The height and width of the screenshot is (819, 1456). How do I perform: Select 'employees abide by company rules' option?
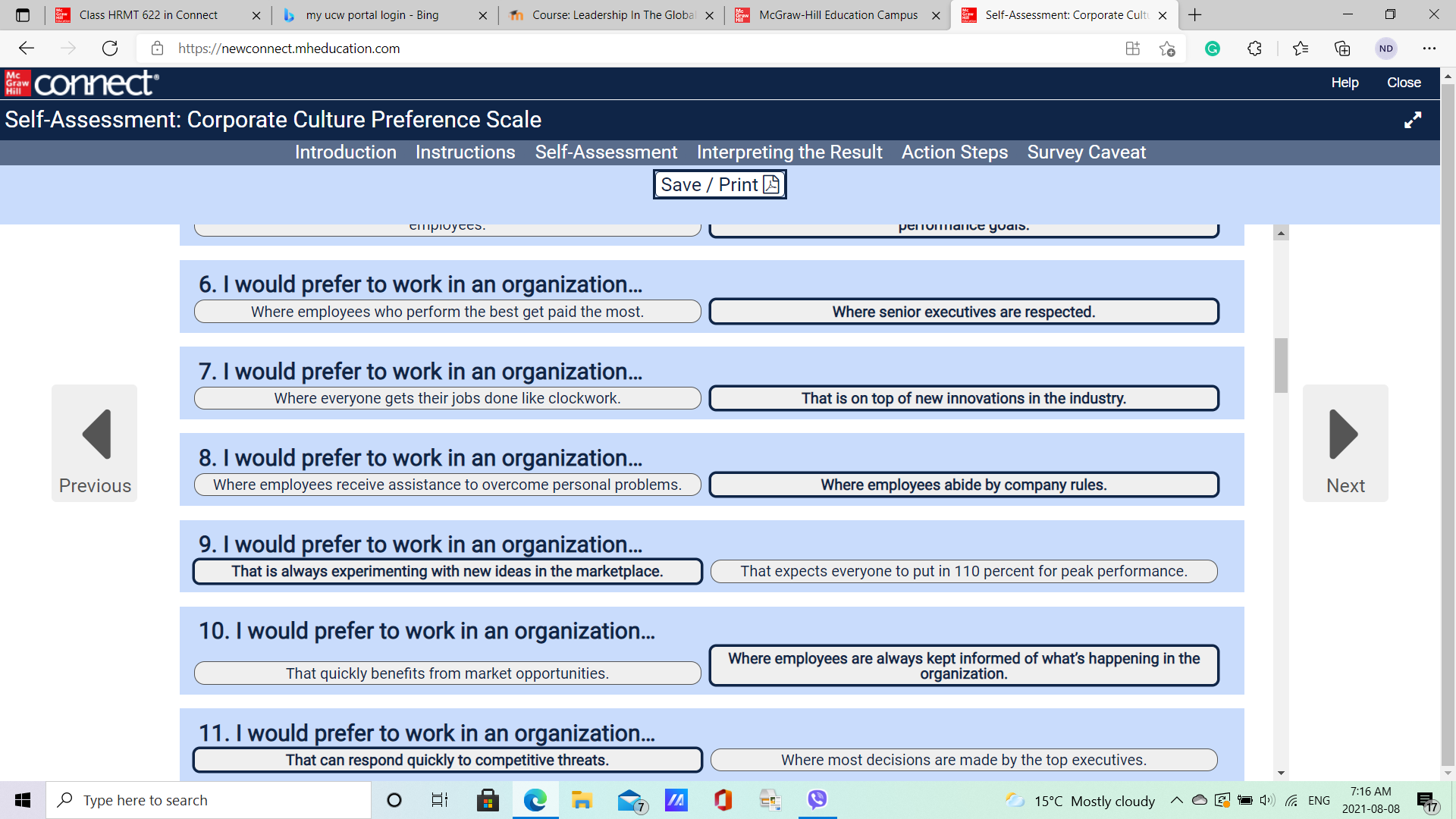coord(964,485)
